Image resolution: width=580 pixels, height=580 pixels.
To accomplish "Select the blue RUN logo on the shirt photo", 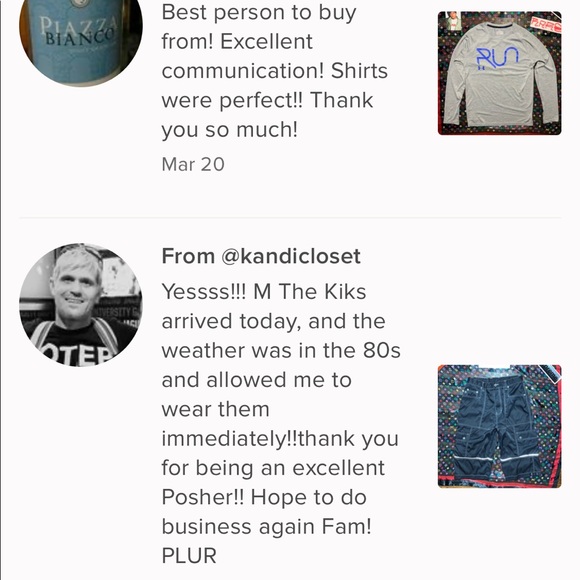I will pyautogui.click(x=497, y=58).
